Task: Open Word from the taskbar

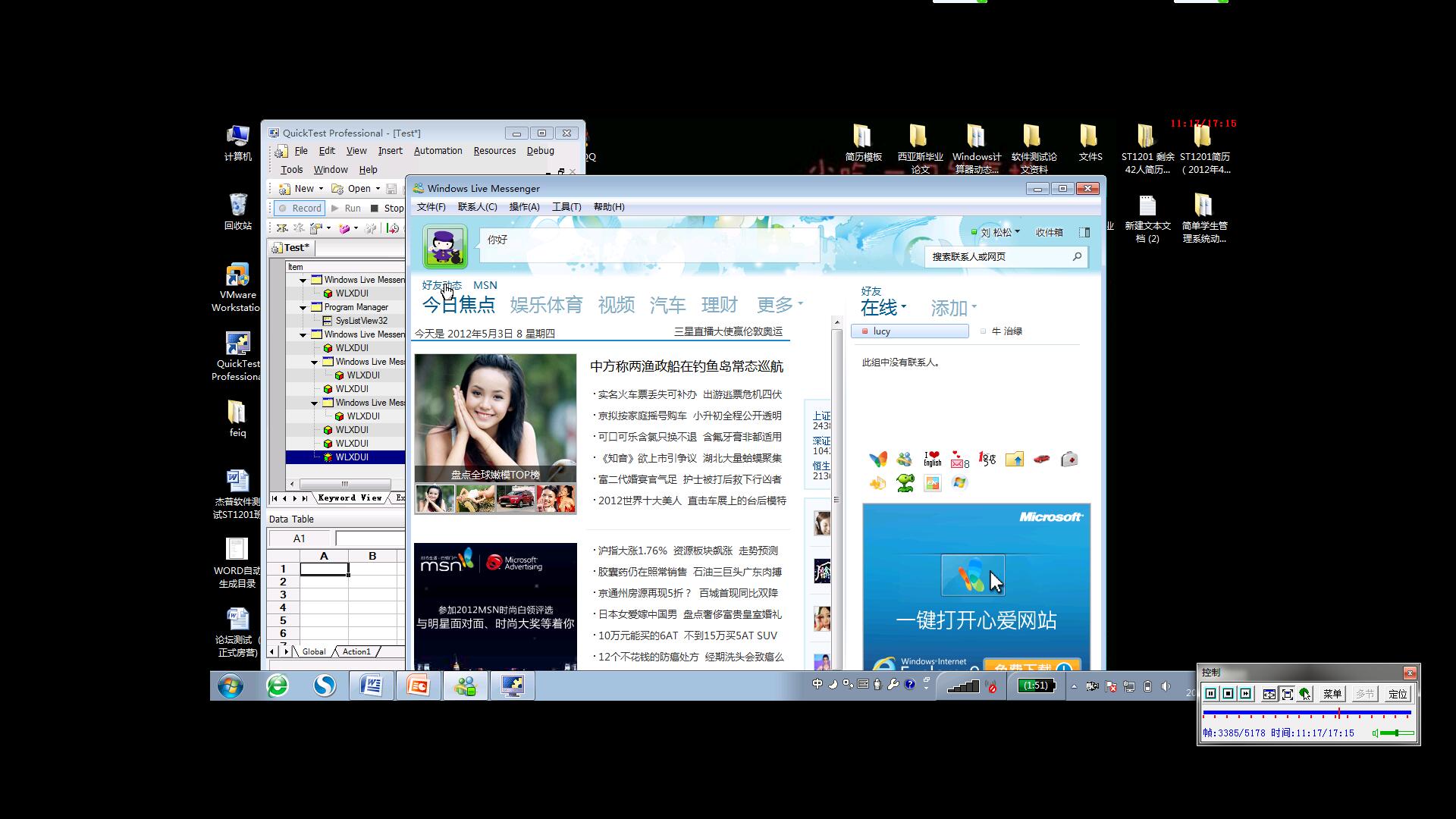Action: click(x=371, y=686)
